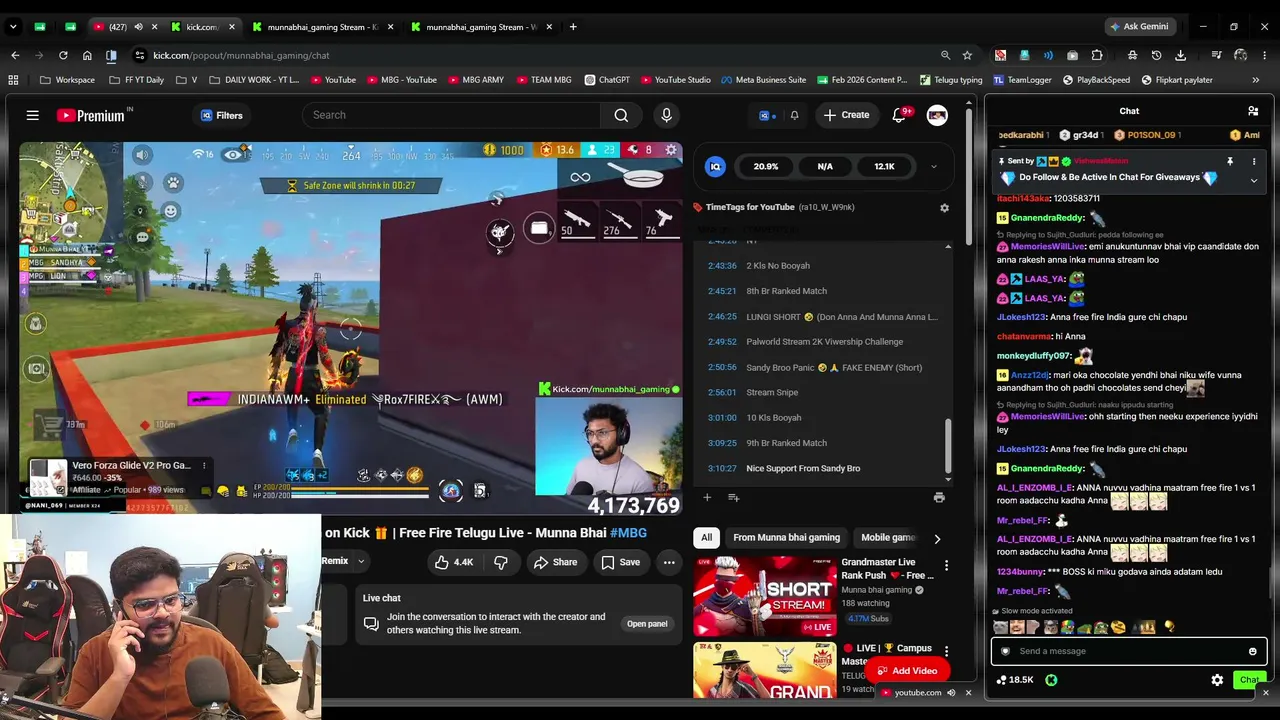Open the multi-add icon beside the plus in TimeTags

tap(733, 497)
